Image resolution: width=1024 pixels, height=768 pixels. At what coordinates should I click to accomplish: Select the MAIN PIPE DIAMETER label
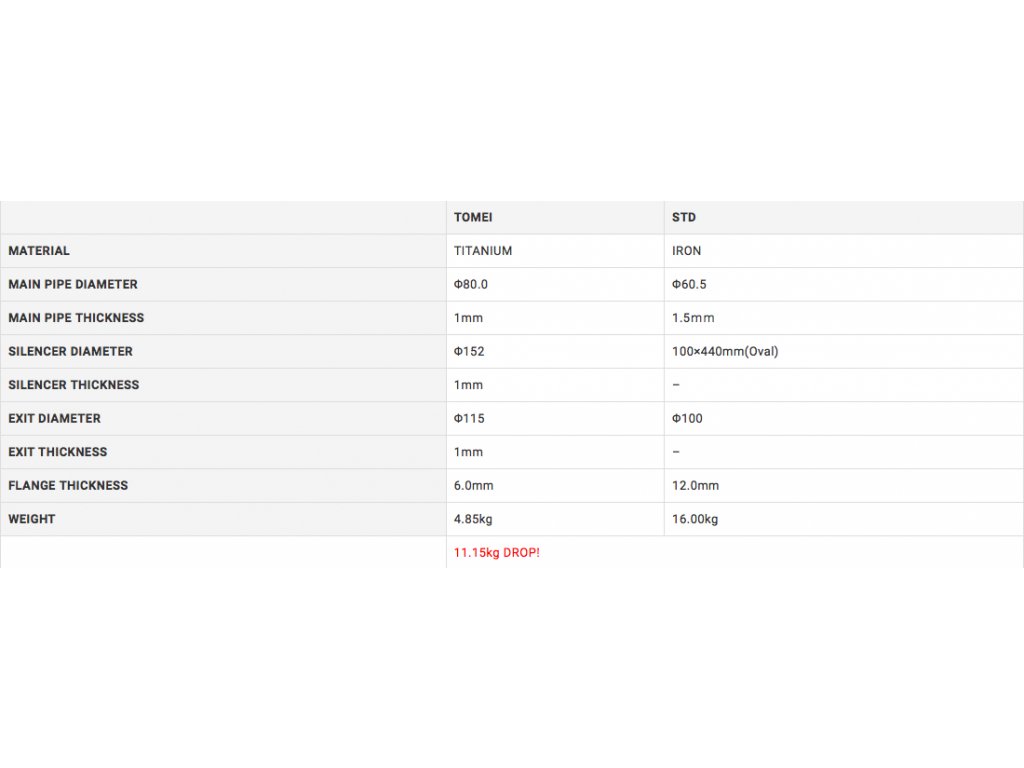tap(73, 284)
